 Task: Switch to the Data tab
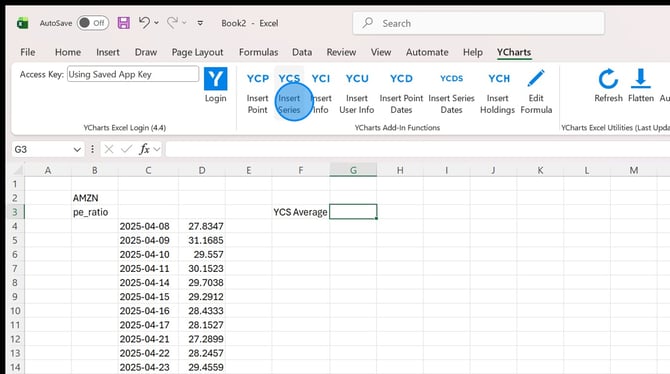coord(302,52)
